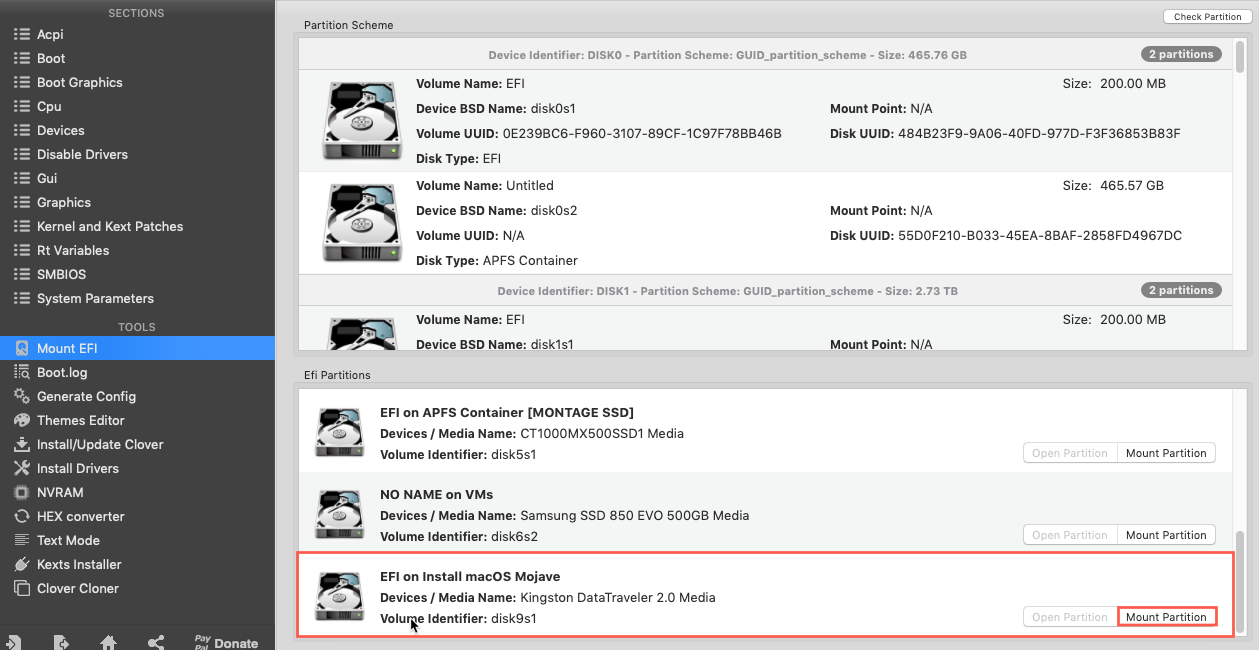Click the 'Disk Type: APFS Container' text
The image size is (1259, 650).
click(x=497, y=260)
